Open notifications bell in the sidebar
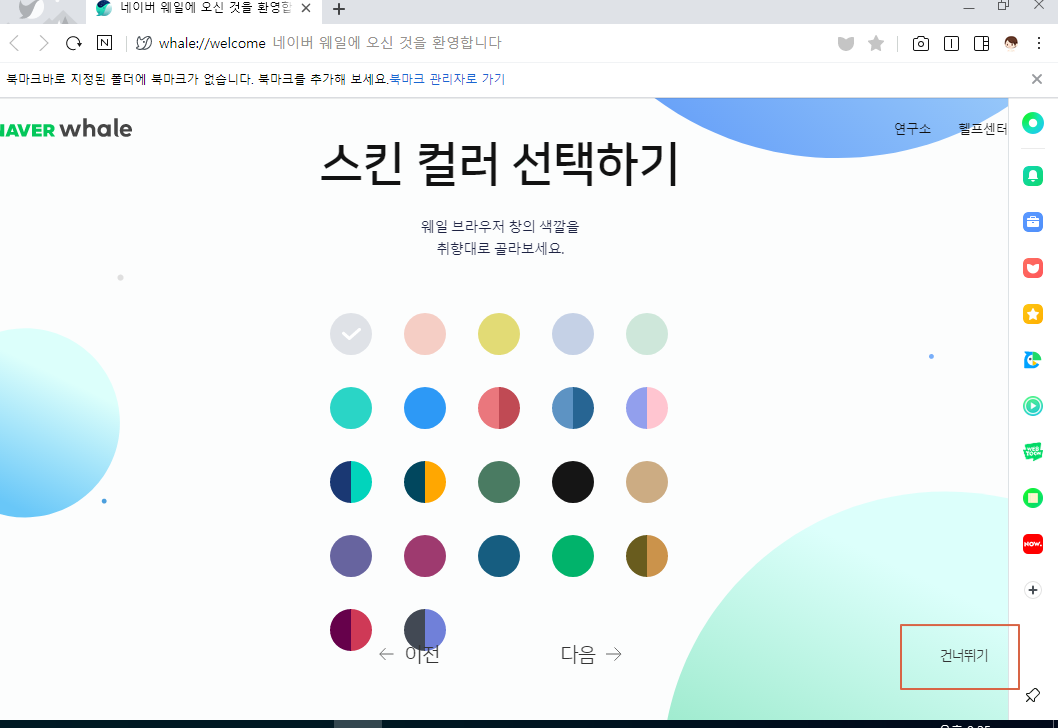 point(1032,175)
